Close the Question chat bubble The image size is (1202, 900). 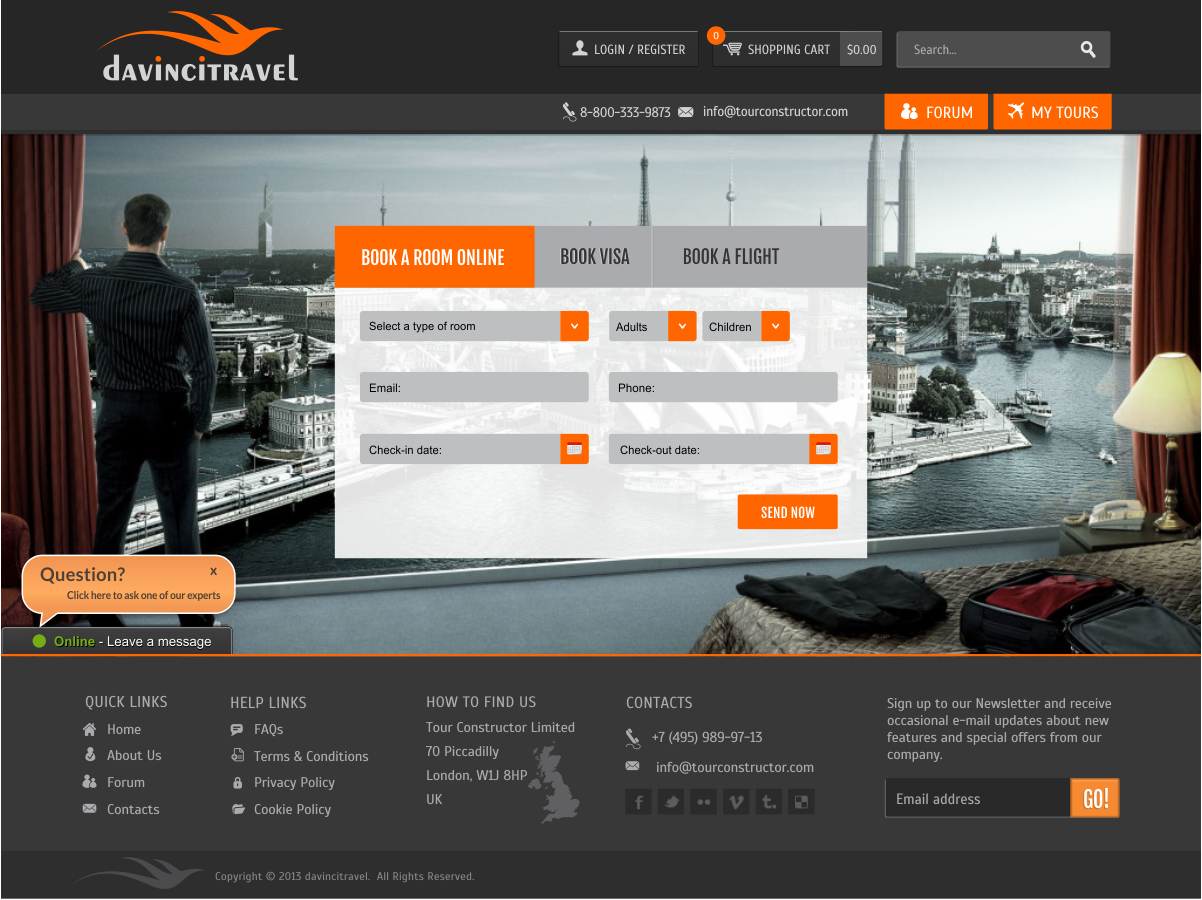click(213, 571)
